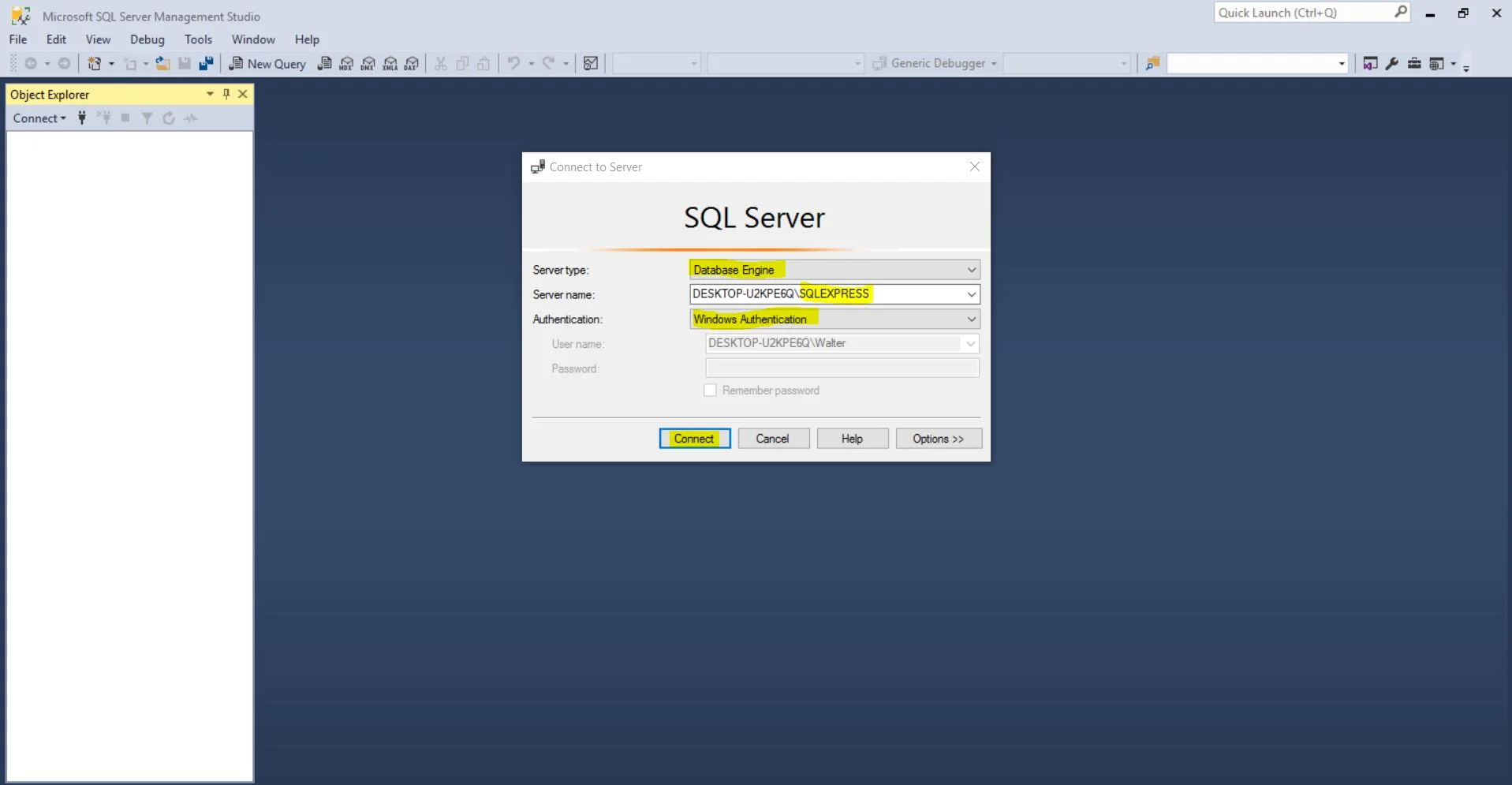Click the Password field in the dialog

point(842,368)
